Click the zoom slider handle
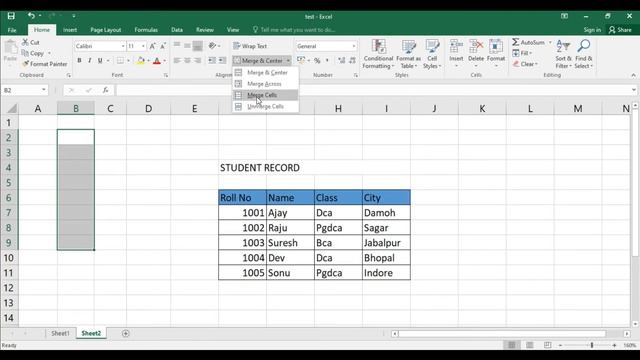The image size is (640, 360). pyautogui.click(x=592, y=345)
